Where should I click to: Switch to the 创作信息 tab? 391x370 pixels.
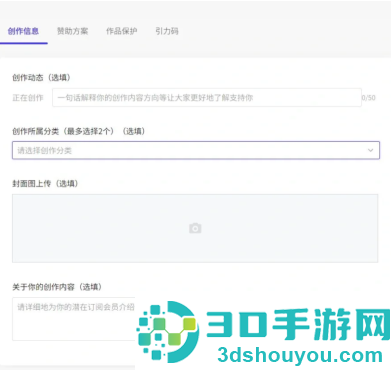tap(23, 31)
